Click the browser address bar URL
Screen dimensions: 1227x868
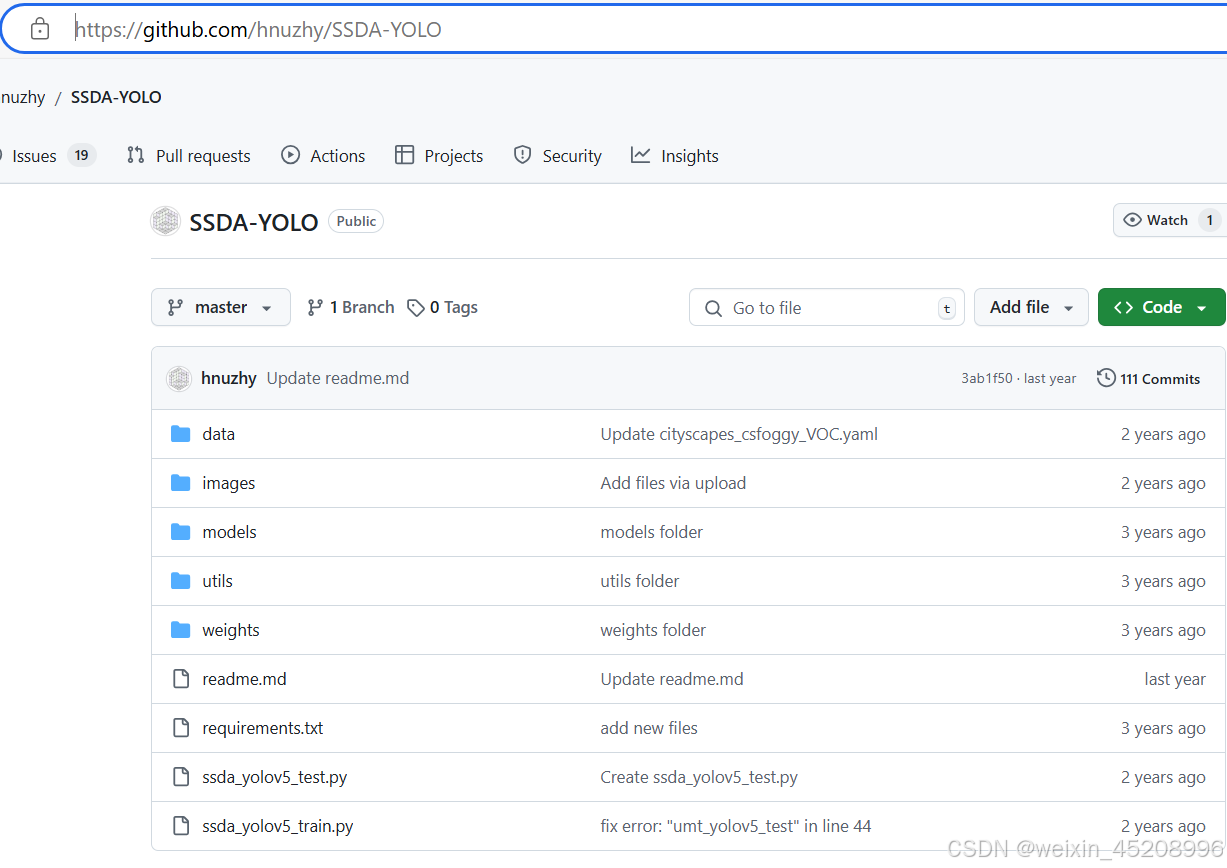pyautogui.click(x=258, y=29)
